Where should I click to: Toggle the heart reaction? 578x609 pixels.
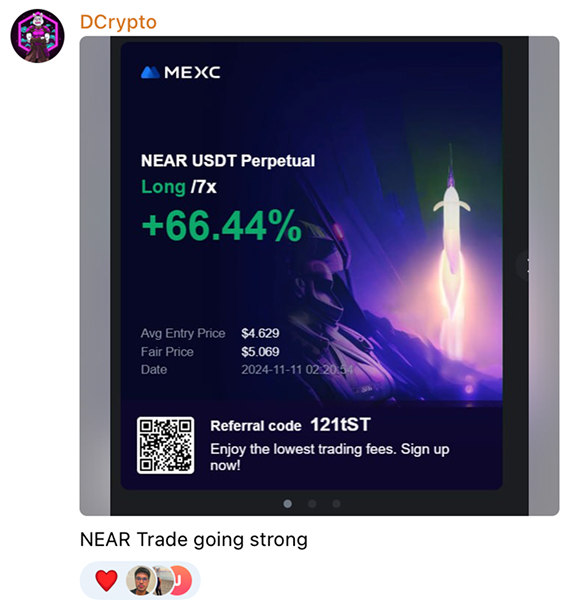tap(106, 581)
